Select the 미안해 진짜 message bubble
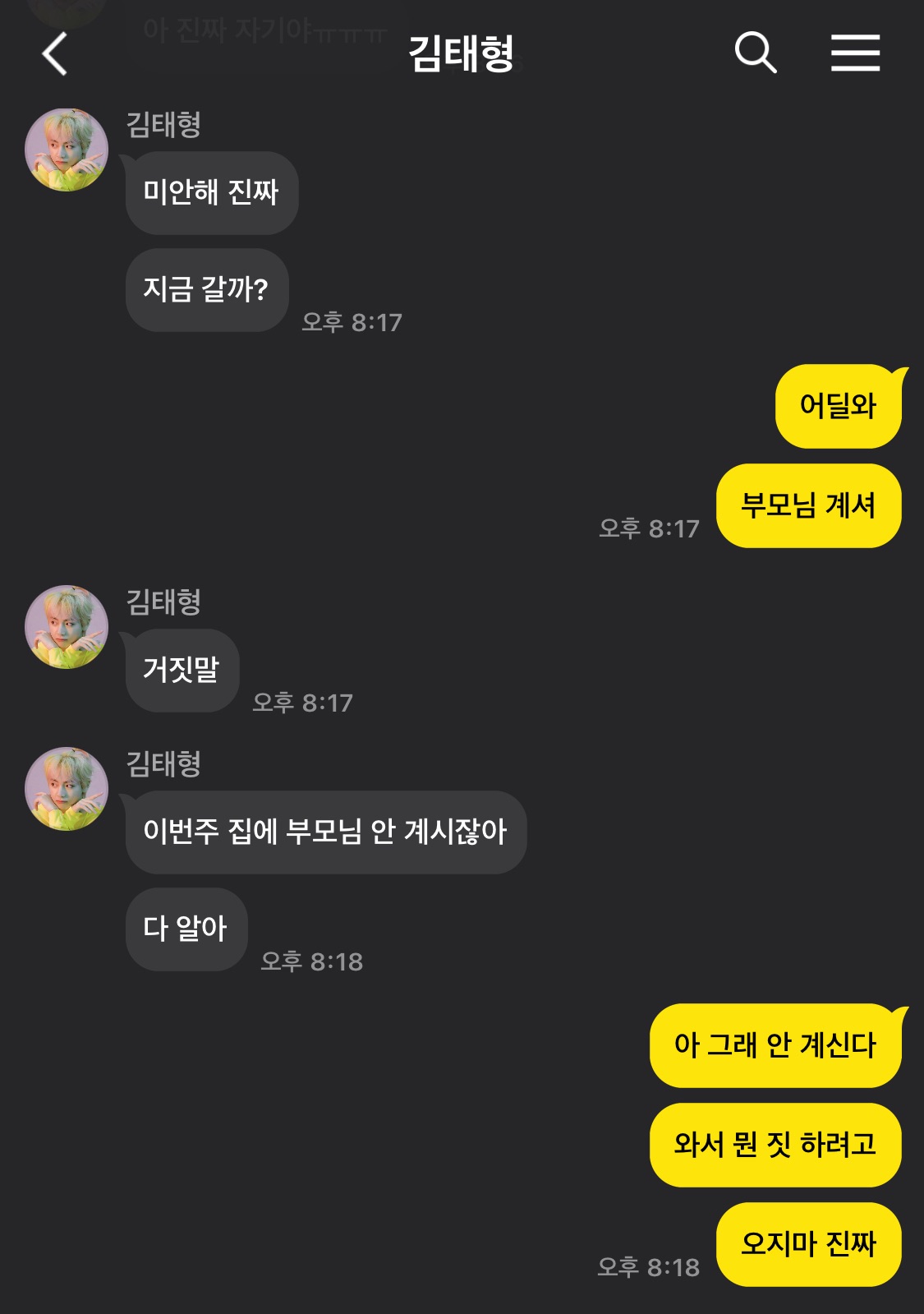The image size is (924, 1314). (x=212, y=193)
